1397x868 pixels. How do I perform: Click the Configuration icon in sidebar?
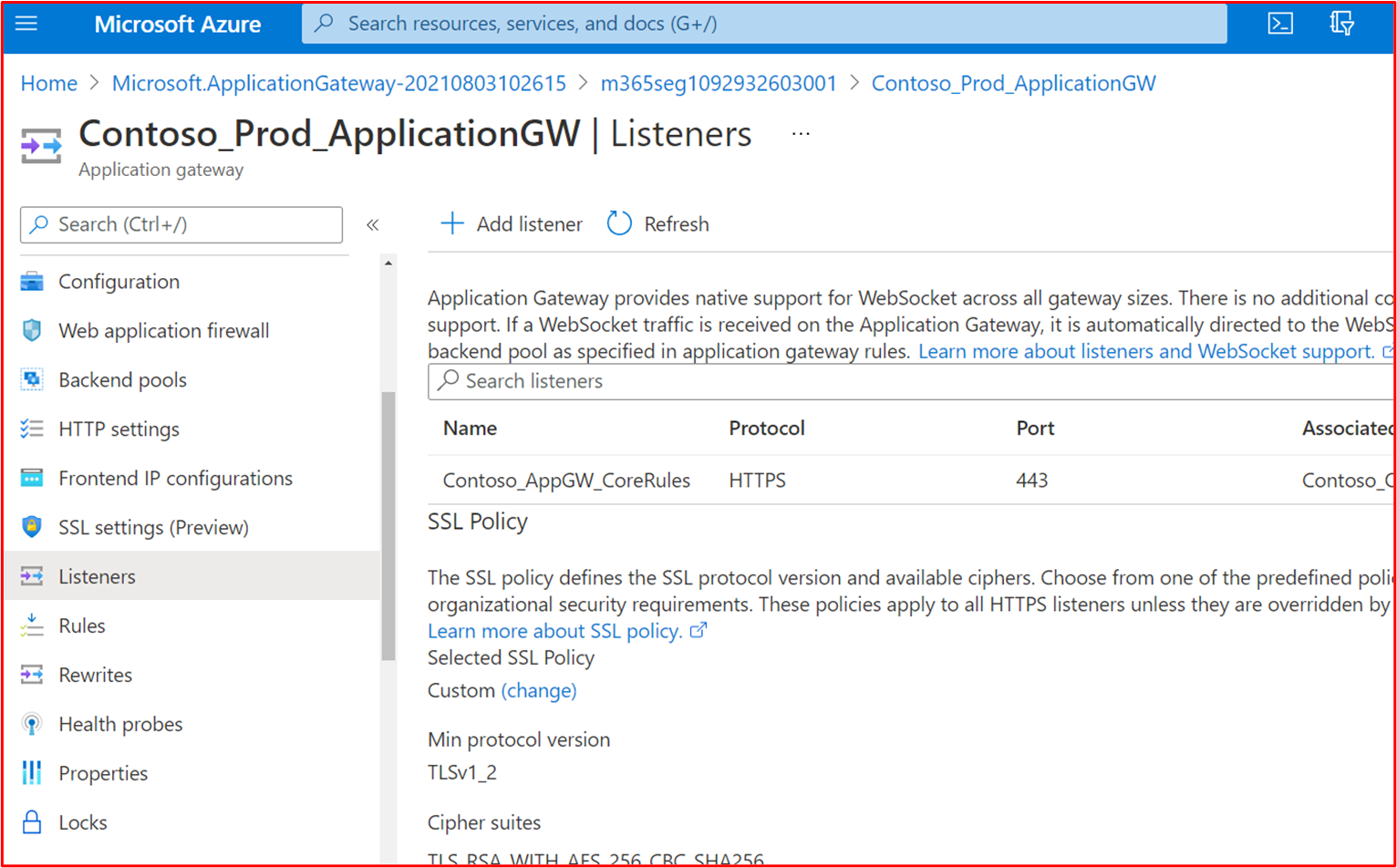pyautogui.click(x=32, y=282)
